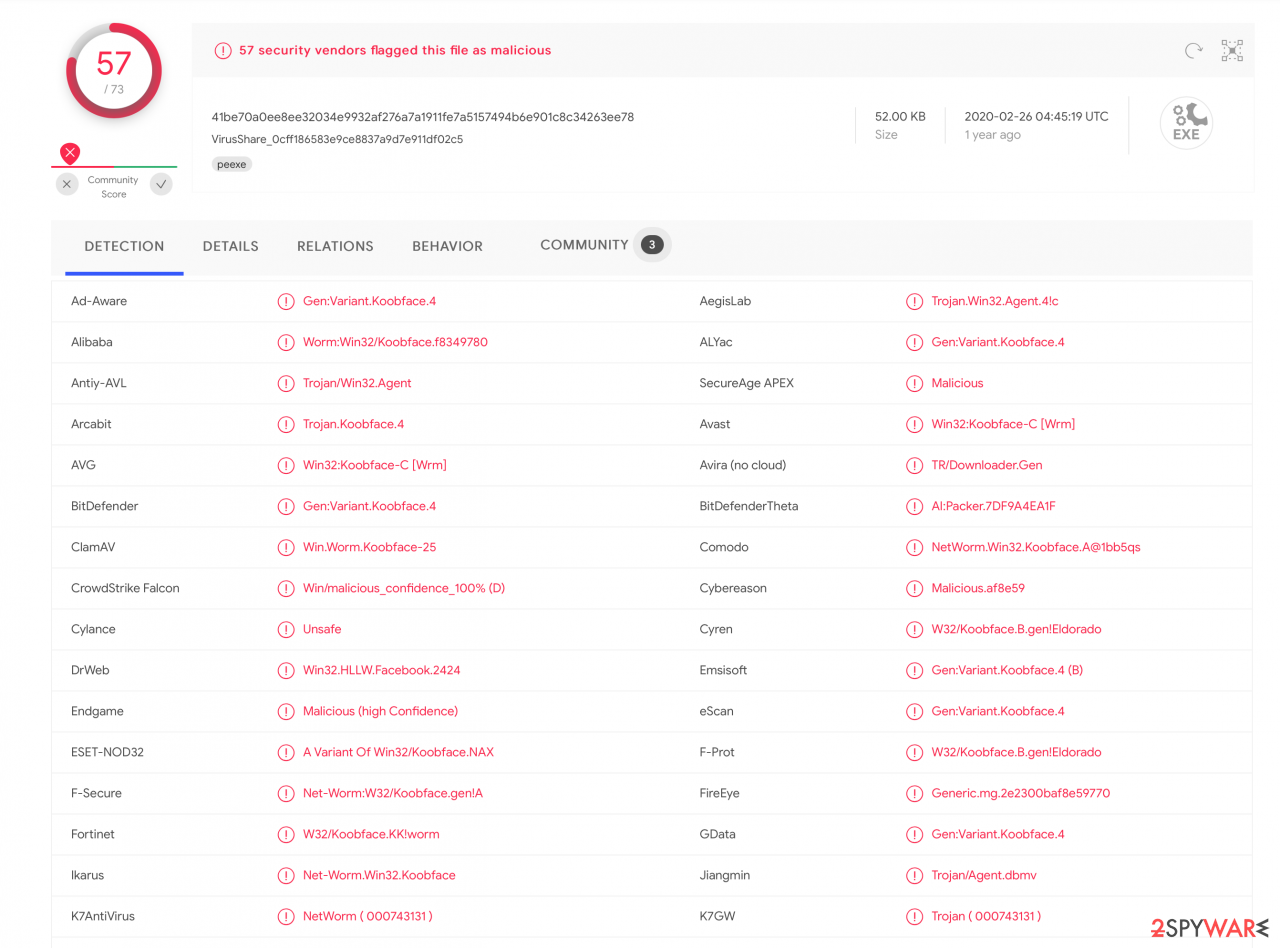Click the red alert icon in banner
1280x948 pixels.
click(x=223, y=50)
